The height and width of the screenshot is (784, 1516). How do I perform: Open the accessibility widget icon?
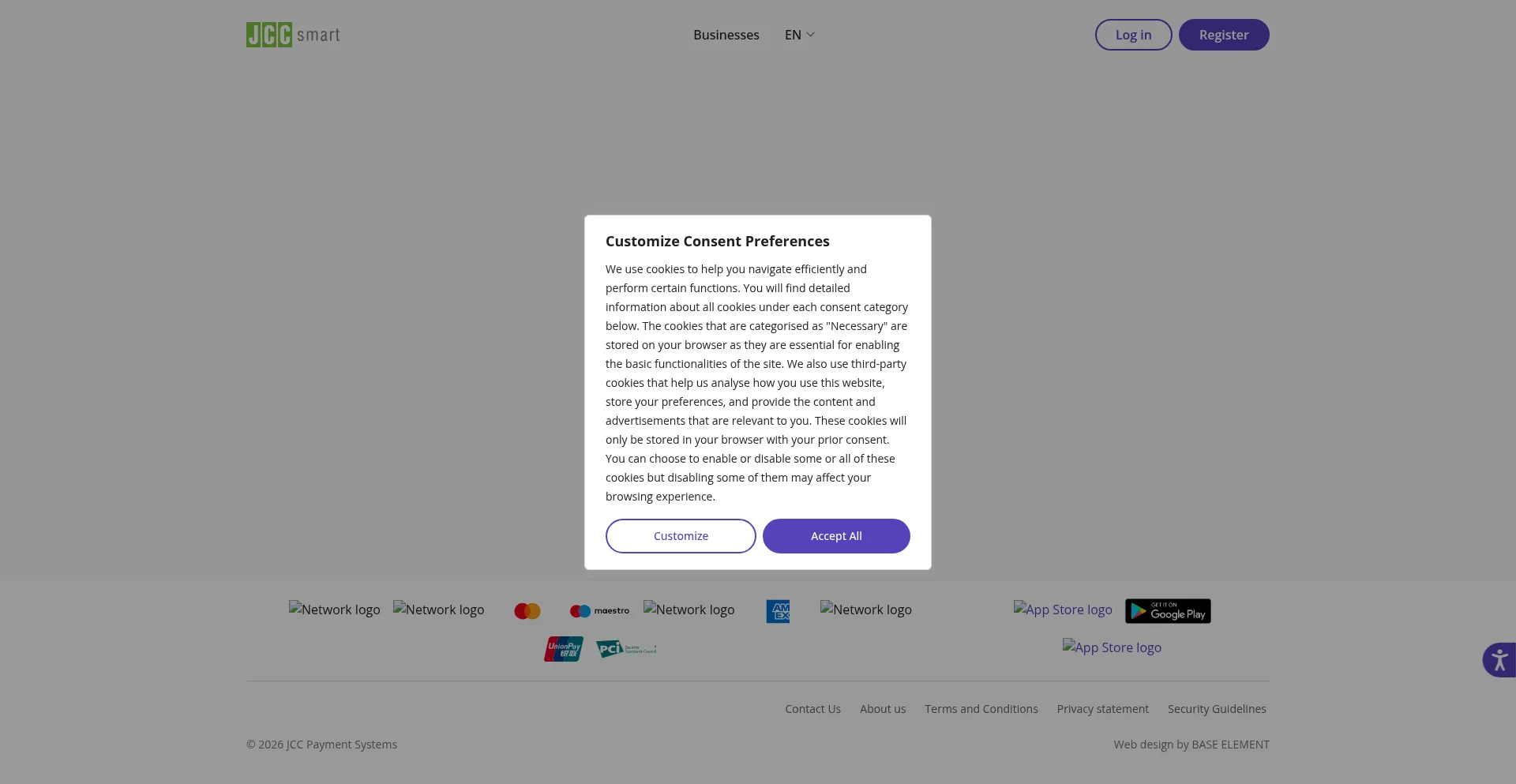[x=1499, y=660]
